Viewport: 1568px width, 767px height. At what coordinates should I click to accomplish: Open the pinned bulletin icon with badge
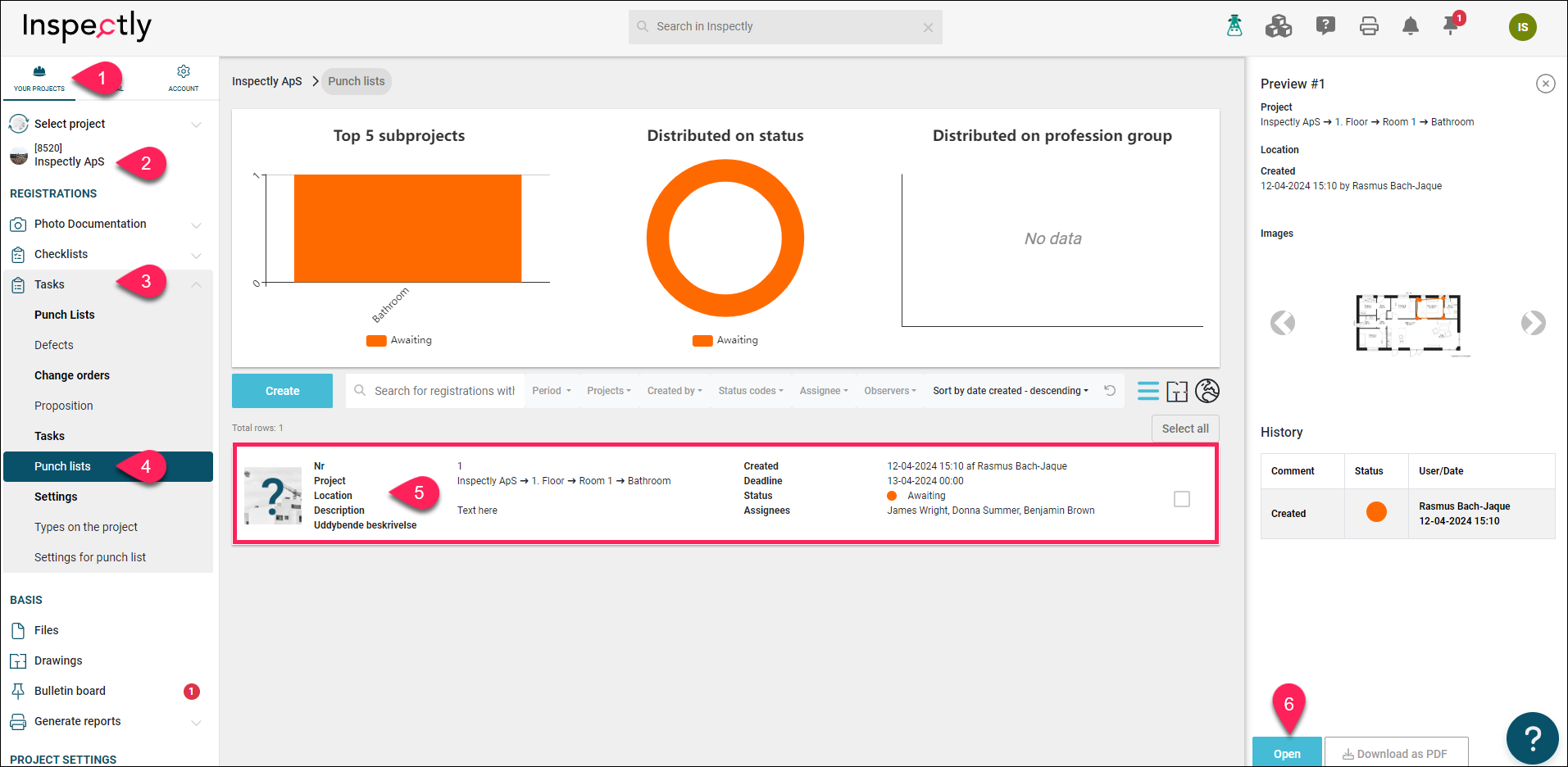(x=1452, y=24)
